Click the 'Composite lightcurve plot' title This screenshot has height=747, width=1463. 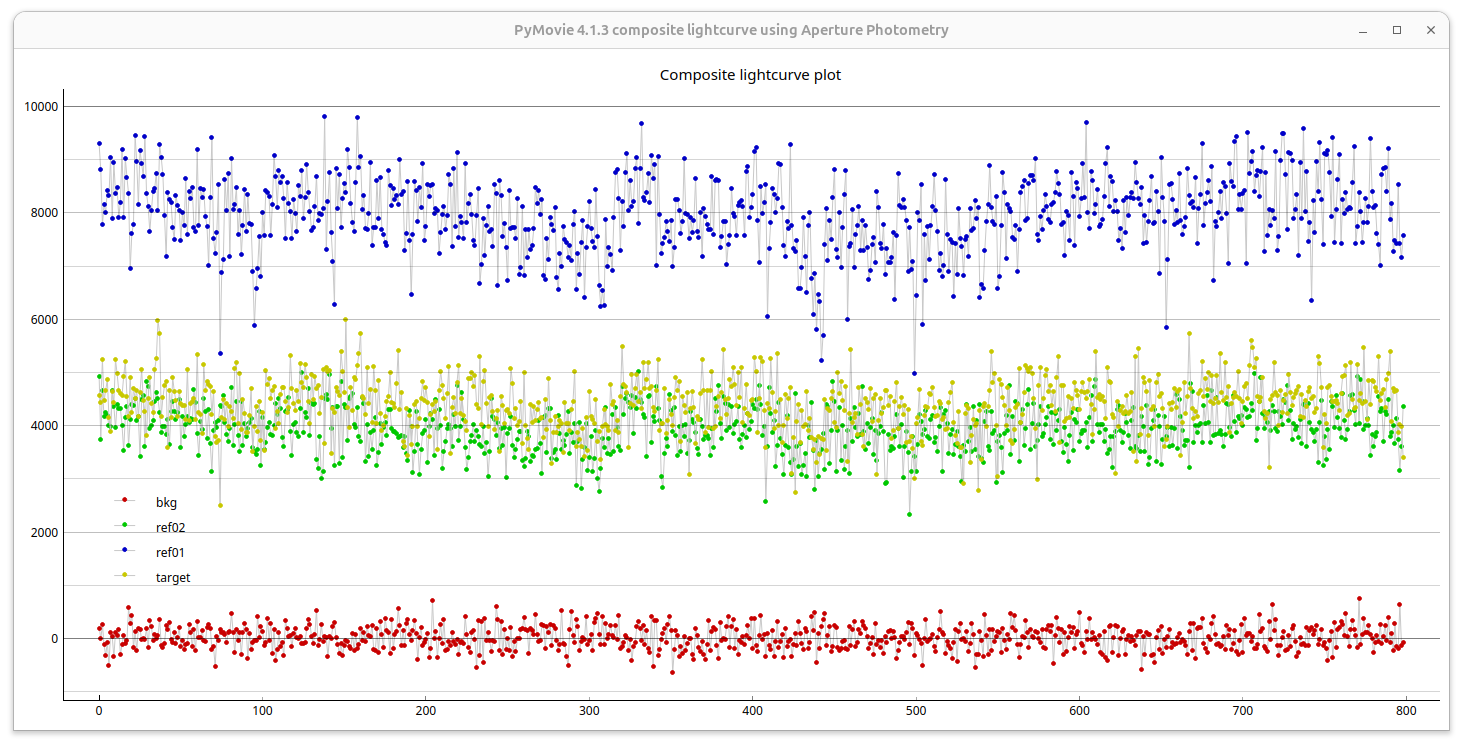click(x=750, y=75)
